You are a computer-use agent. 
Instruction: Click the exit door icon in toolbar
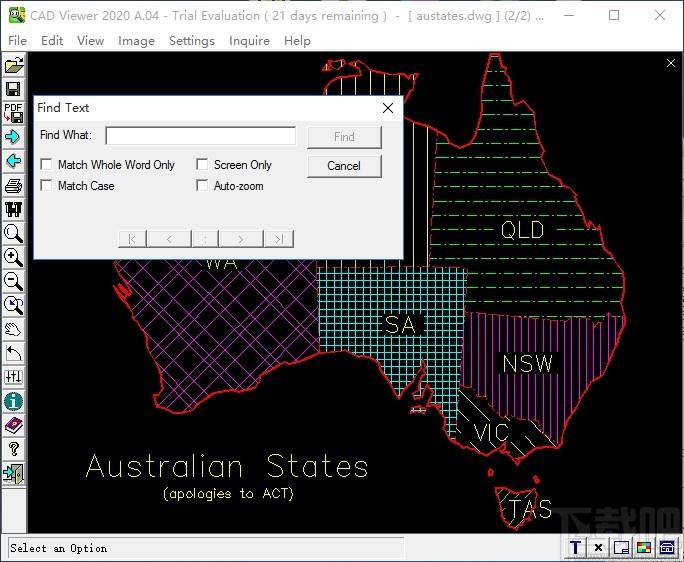(14, 473)
